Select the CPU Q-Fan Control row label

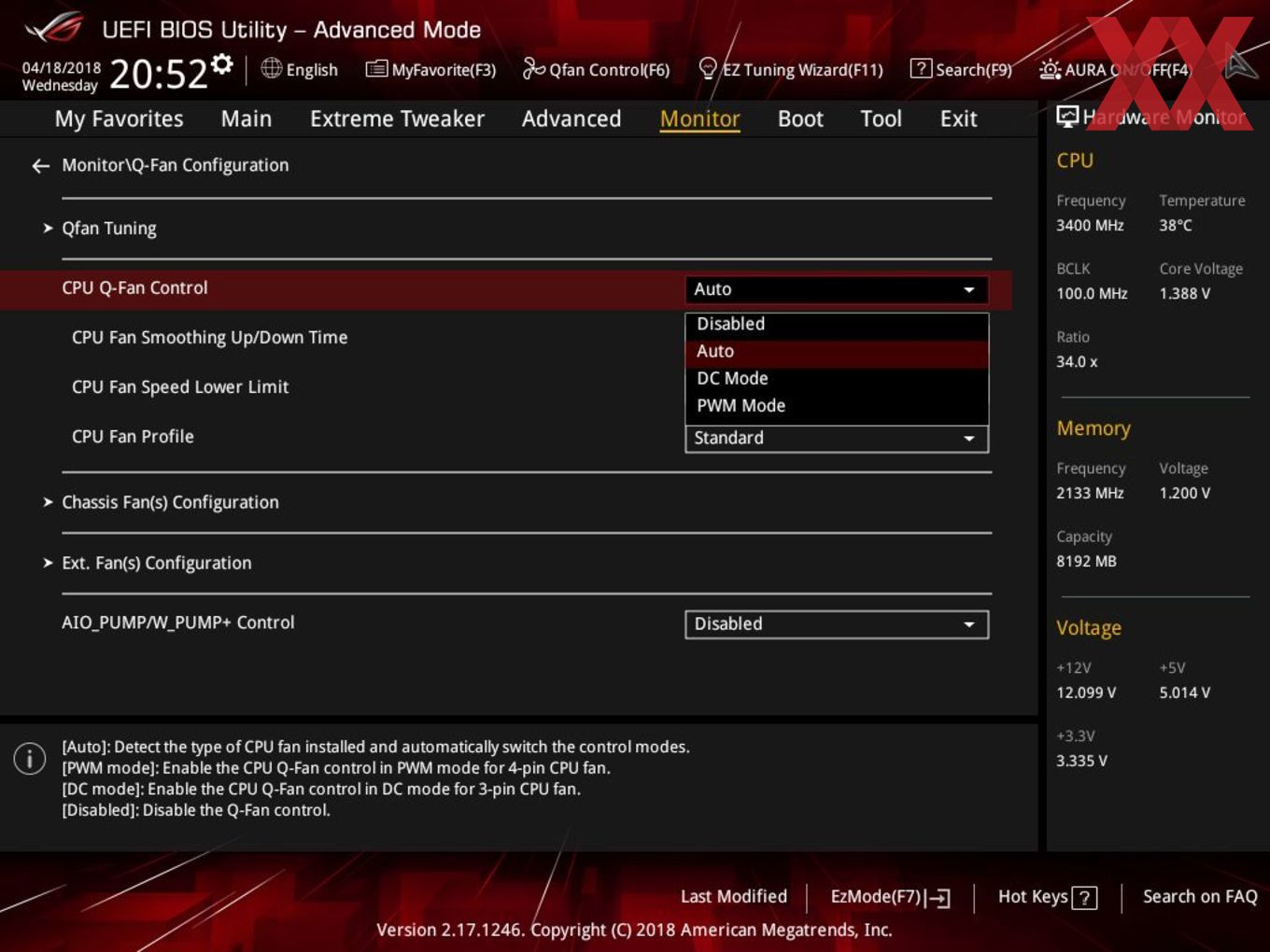tap(134, 287)
